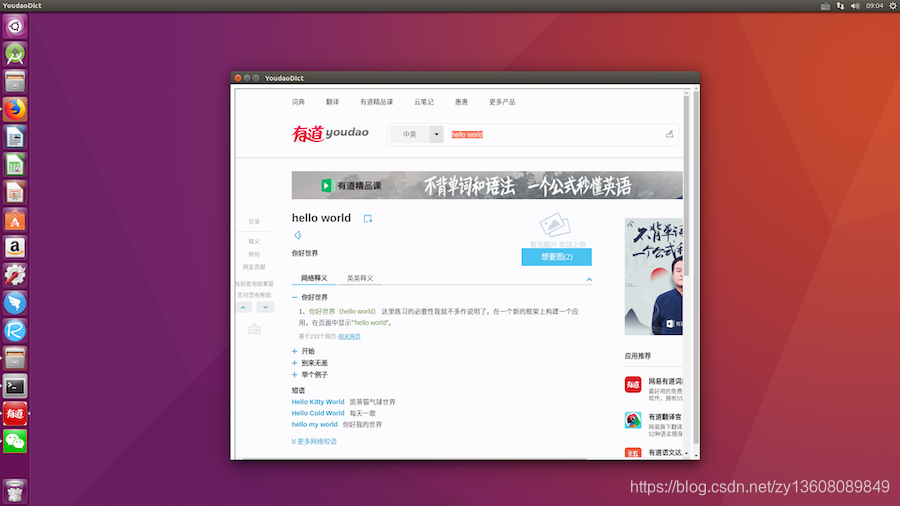Screen dimensions: 900x506
Task: Click the 想要图(2) button
Action: [x=556, y=257]
